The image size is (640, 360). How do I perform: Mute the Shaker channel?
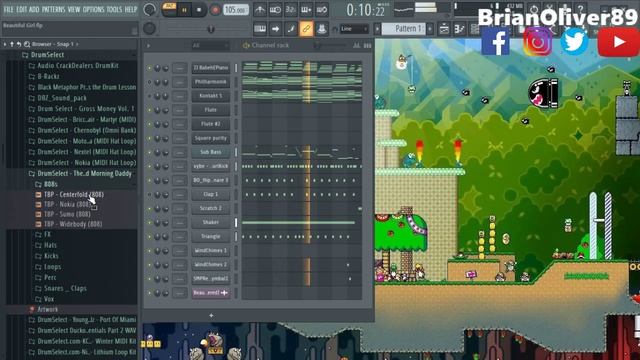tap(149, 223)
